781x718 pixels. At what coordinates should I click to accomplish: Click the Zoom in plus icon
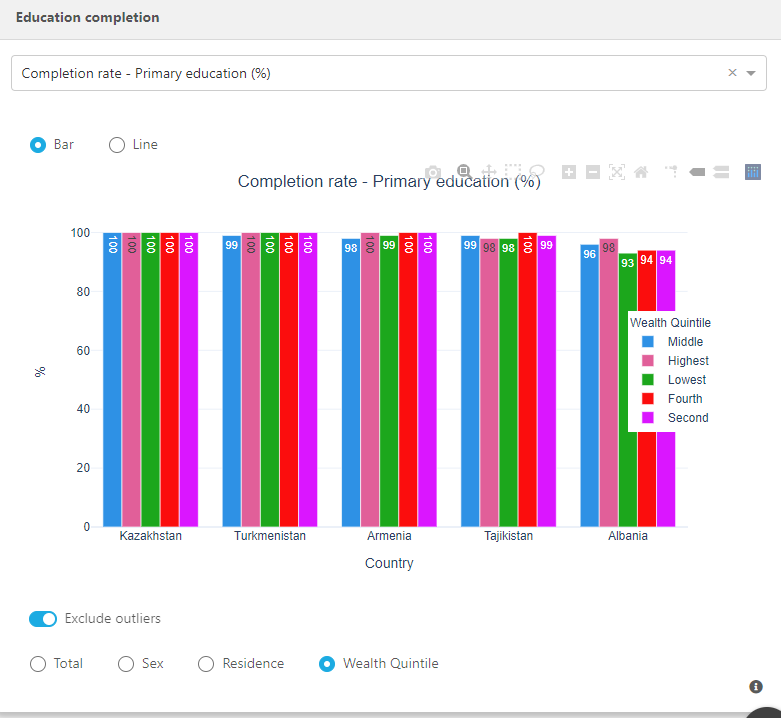pos(569,172)
